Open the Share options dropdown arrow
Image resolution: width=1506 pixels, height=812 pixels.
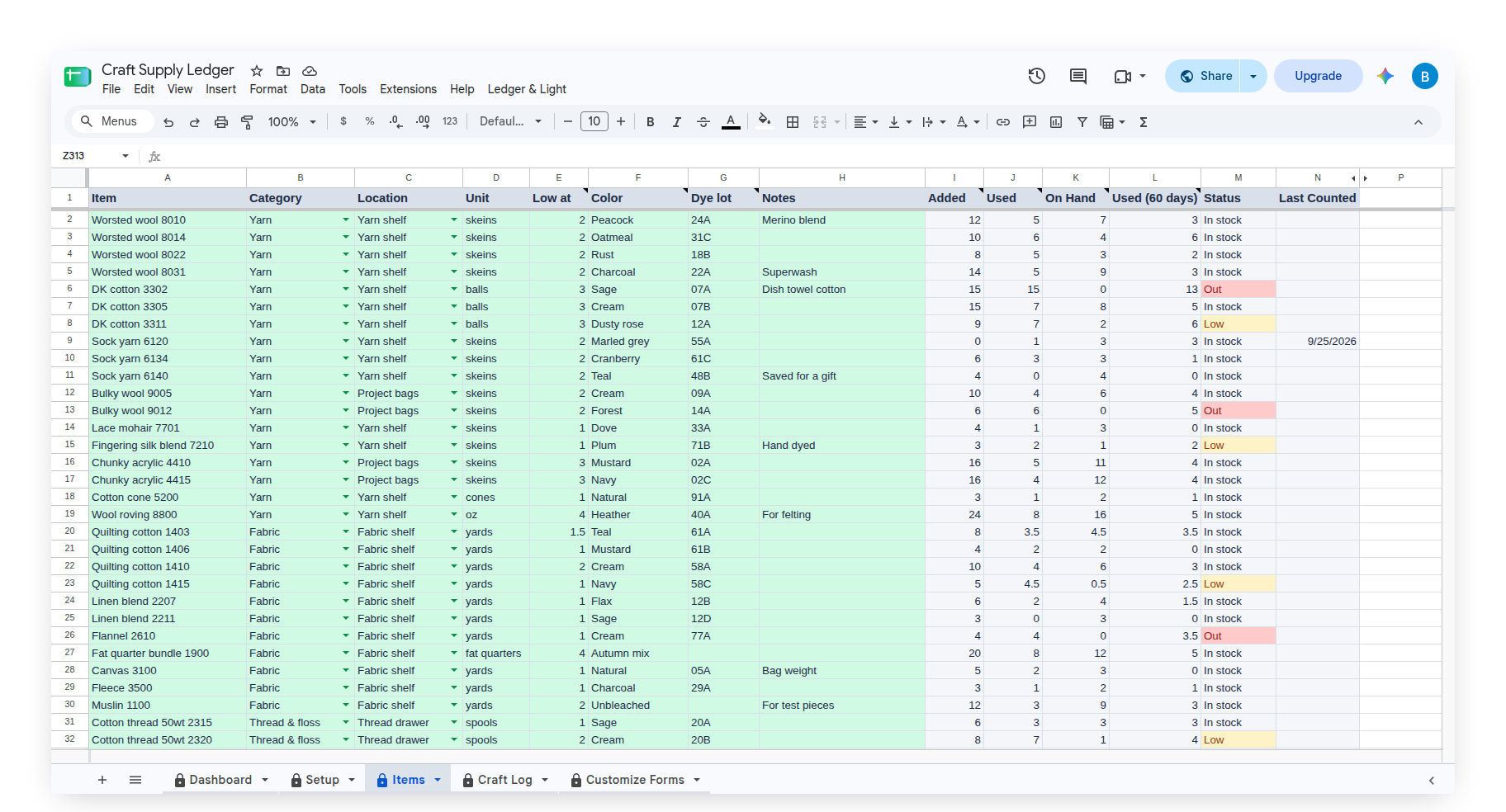1253,76
